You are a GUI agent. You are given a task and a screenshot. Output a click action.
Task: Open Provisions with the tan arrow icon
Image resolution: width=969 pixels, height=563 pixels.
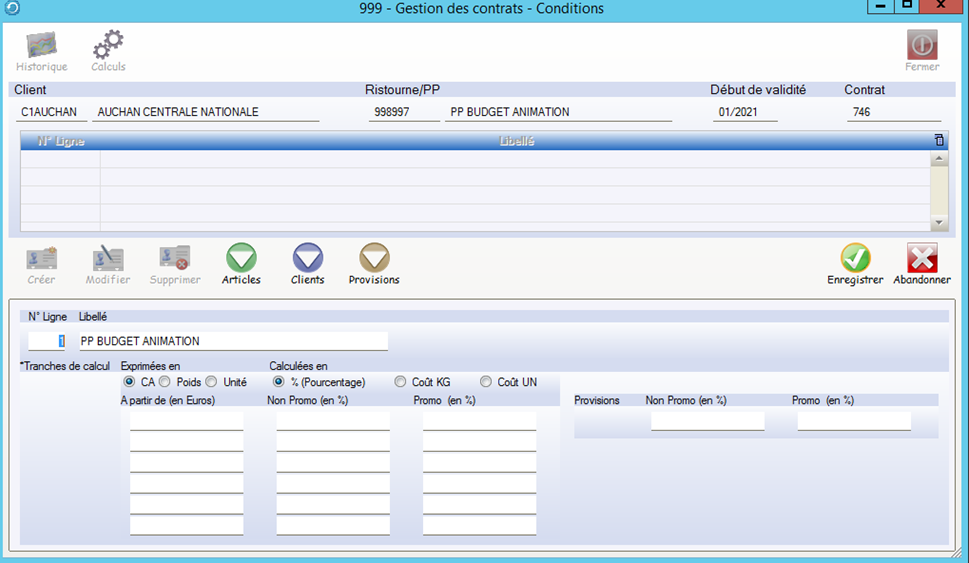click(374, 259)
